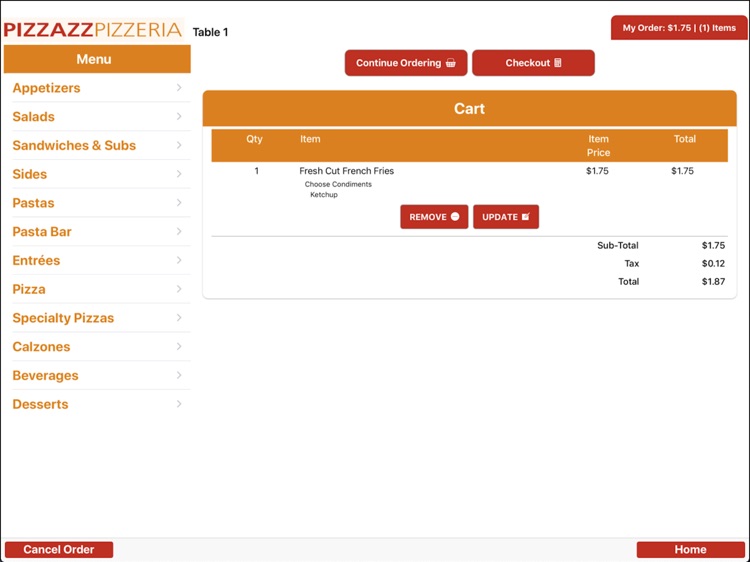
Task: Click the Tax label
Action: click(x=631, y=264)
